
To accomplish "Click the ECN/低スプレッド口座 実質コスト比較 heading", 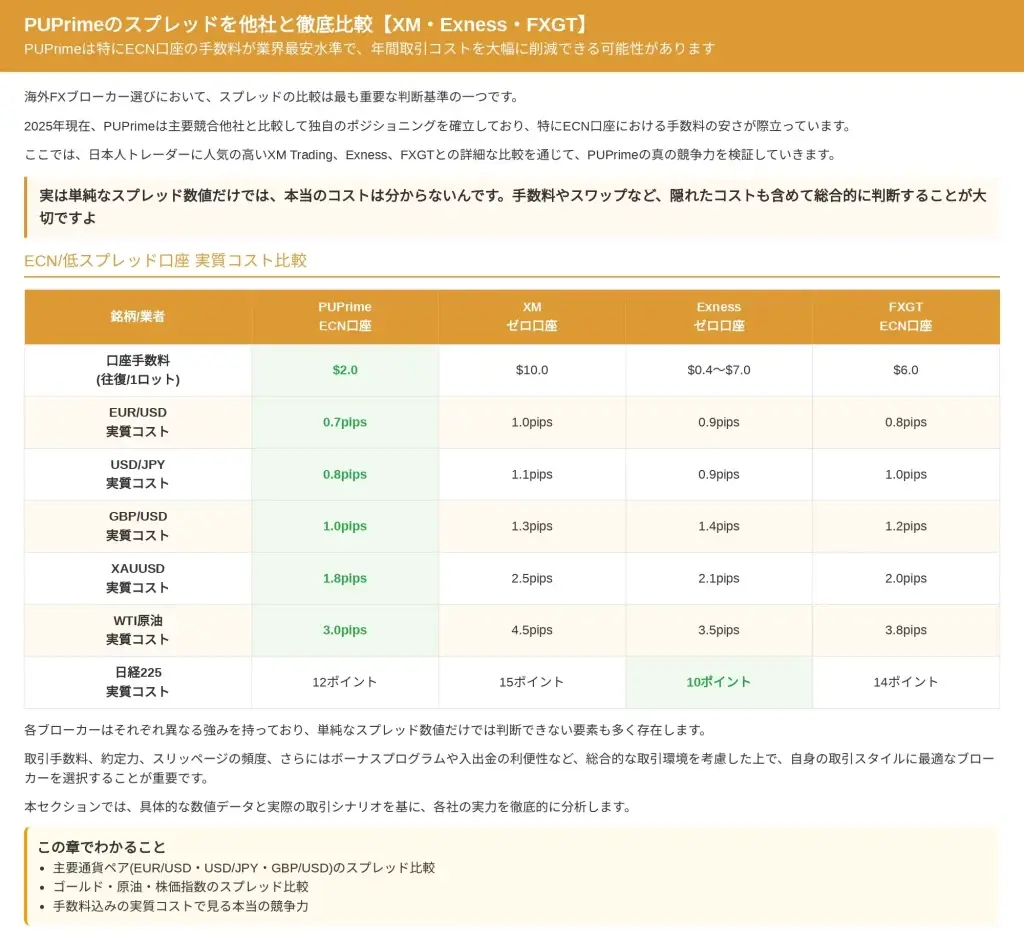I will [x=165, y=261].
